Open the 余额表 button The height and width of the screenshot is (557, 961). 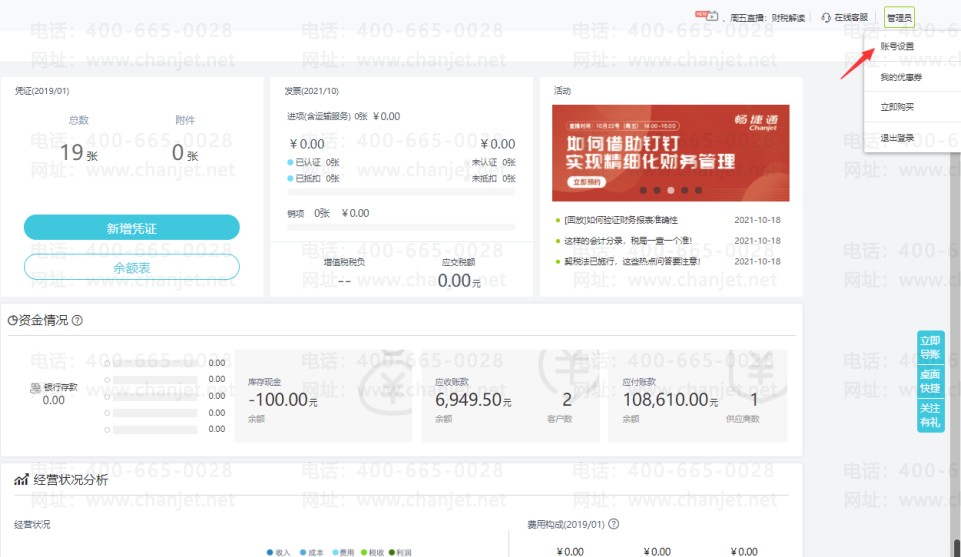click(x=132, y=267)
